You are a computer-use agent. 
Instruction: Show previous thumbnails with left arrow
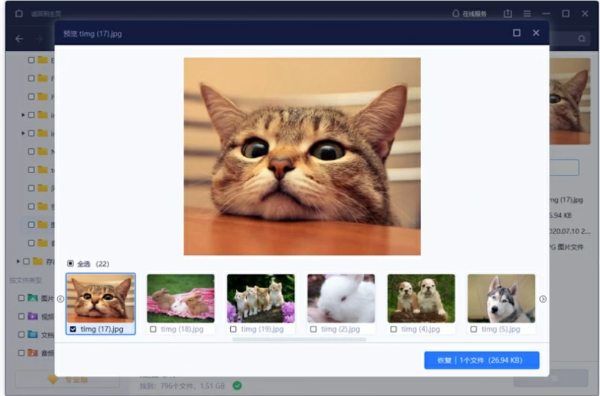(x=60, y=299)
